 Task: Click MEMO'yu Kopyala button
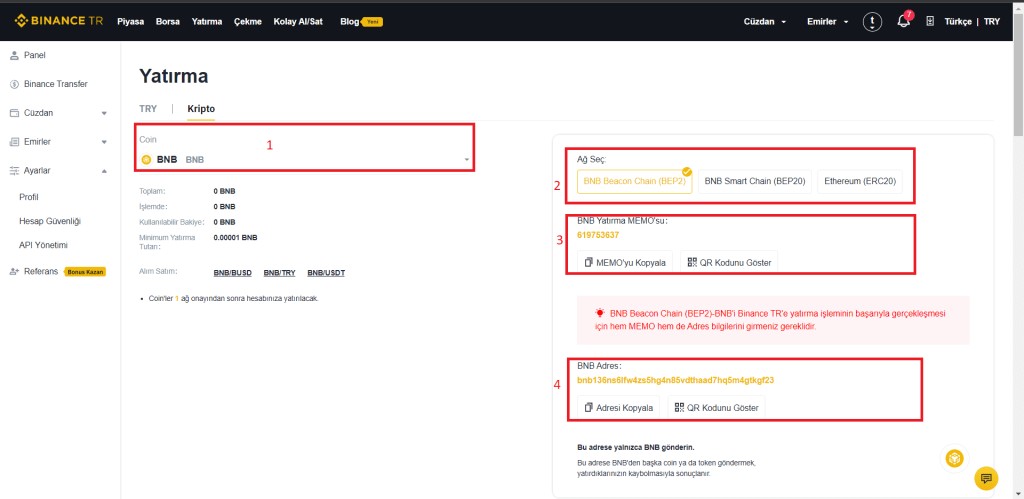coord(625,263)
